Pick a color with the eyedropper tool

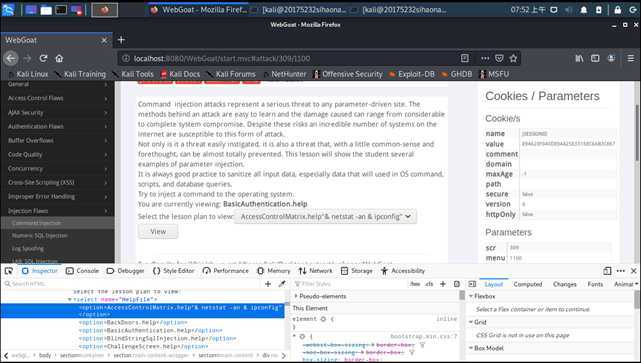(x=282, y=284)
